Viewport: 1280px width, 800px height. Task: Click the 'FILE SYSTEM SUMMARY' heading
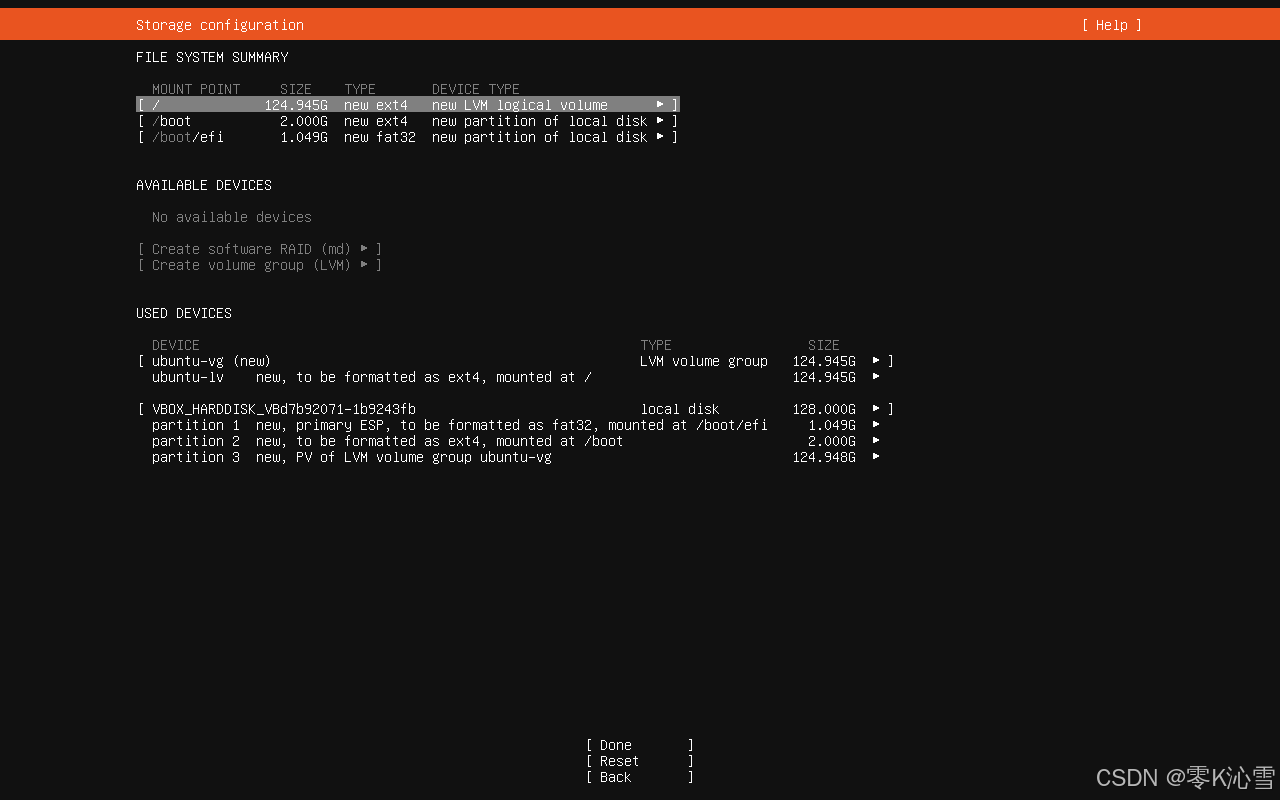click(212, 57)
